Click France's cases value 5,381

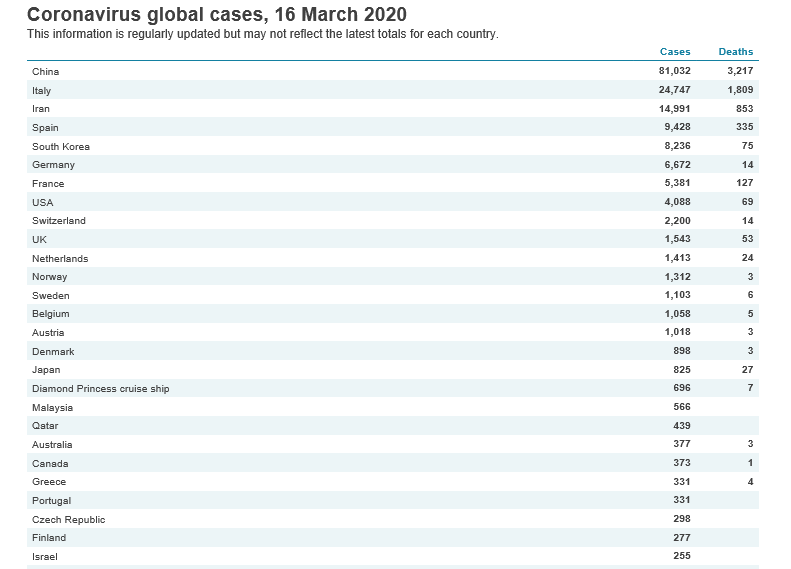[677, 183]
